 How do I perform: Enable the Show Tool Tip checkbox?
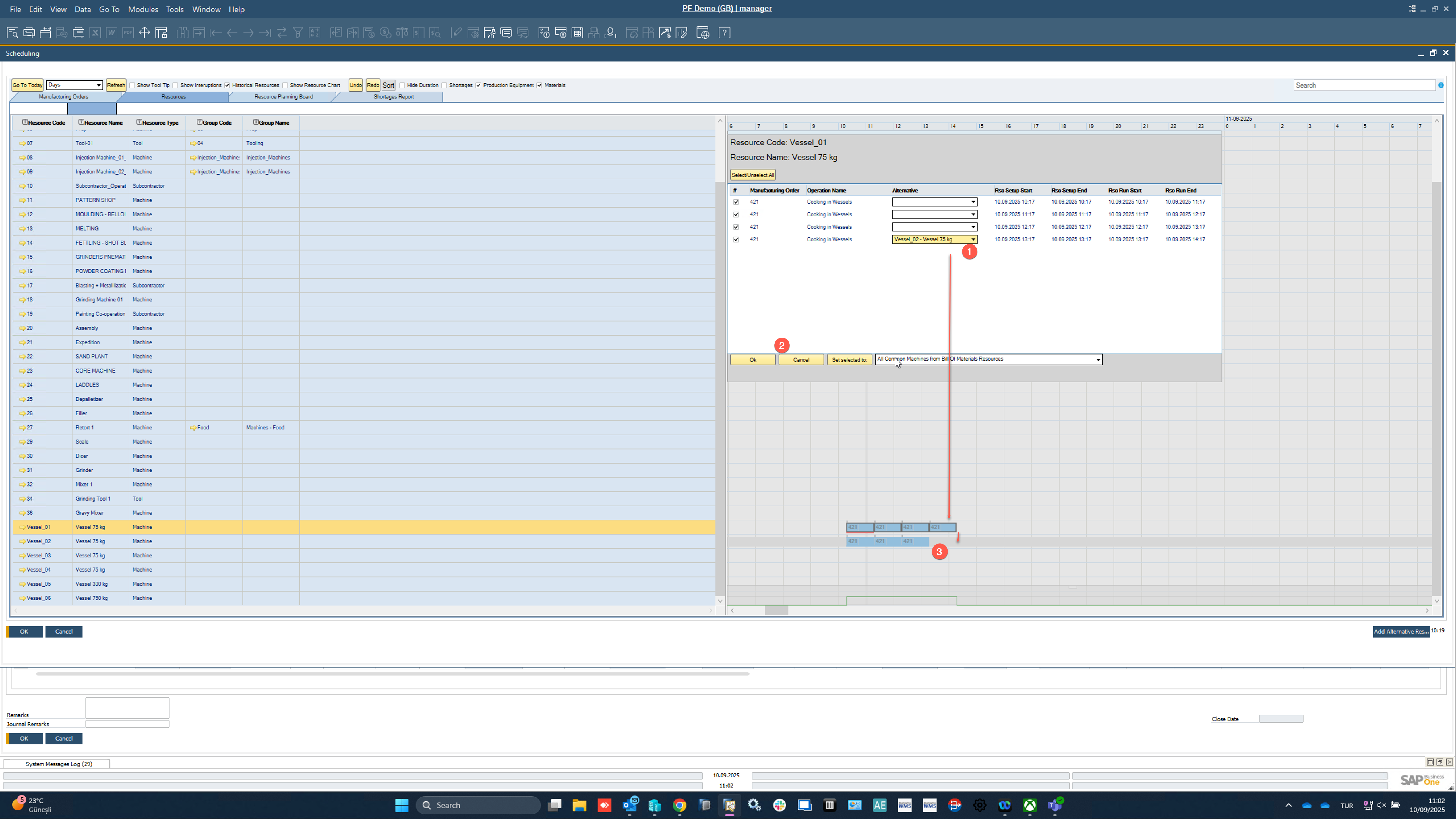pos(132,85)
